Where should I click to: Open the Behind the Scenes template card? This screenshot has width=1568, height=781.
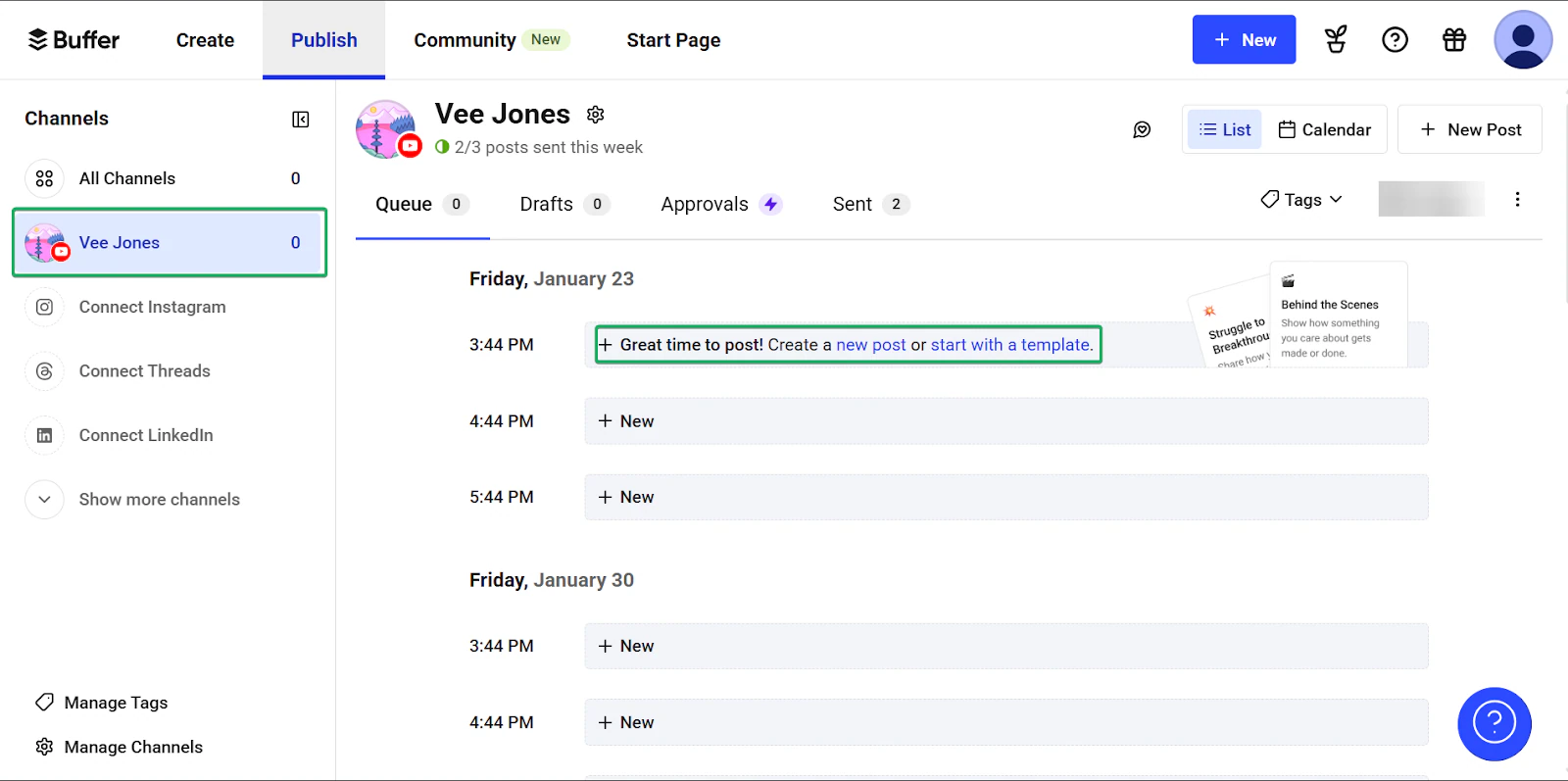click(x=1339, y=315)
